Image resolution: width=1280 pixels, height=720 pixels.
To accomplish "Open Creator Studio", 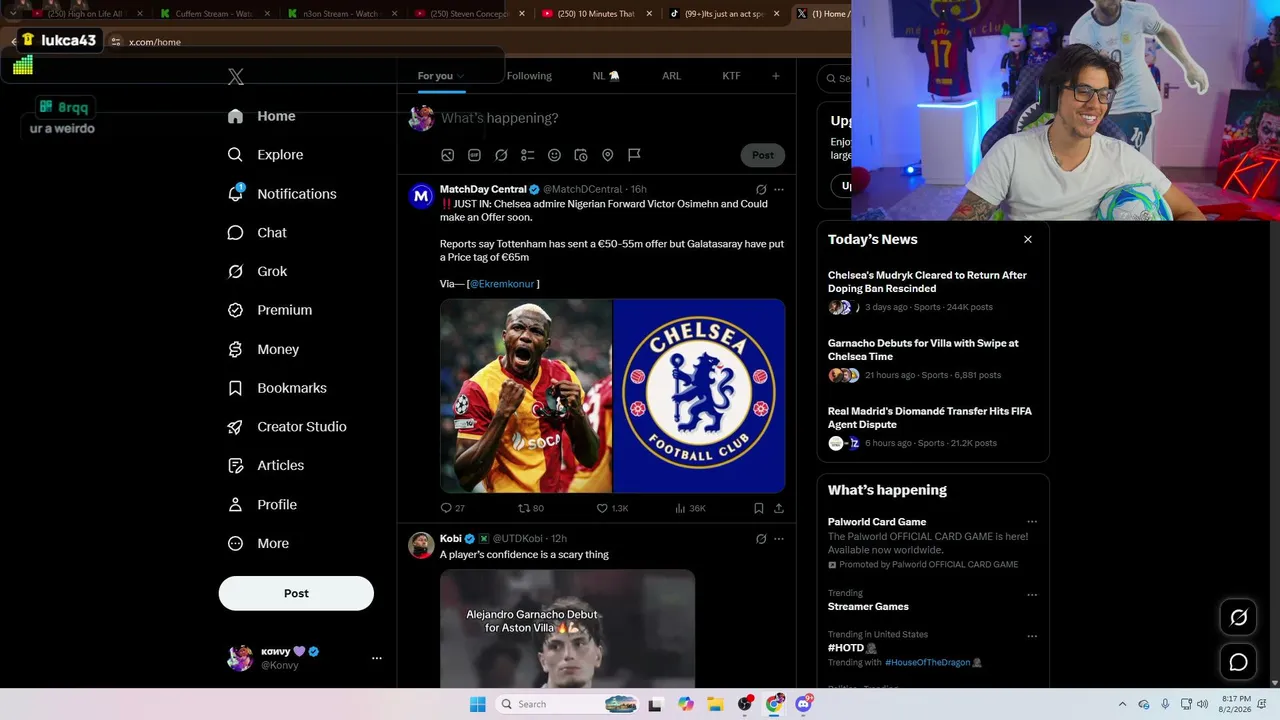I will click(287, 427).
